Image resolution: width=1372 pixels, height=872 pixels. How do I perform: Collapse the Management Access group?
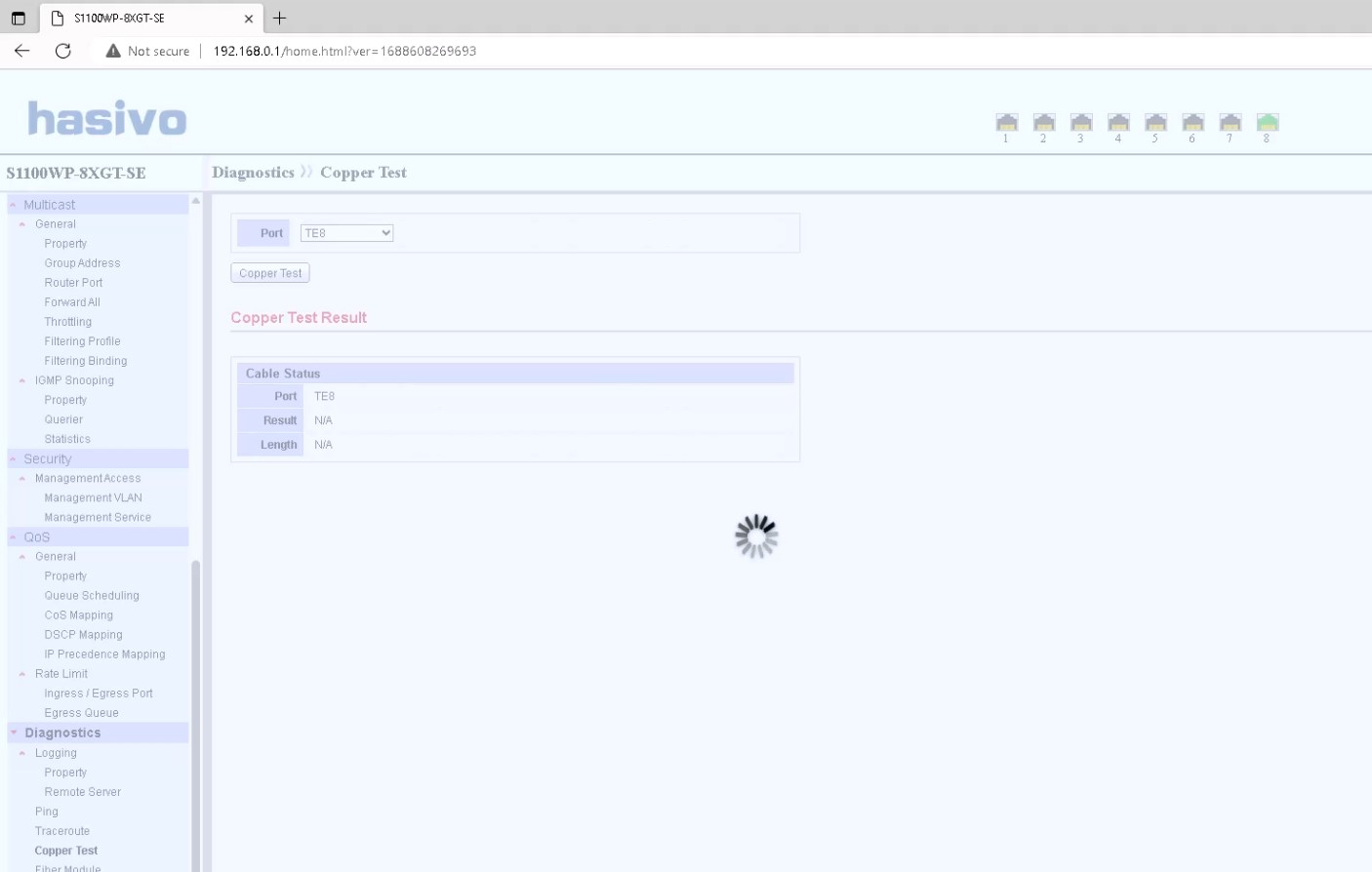click(22, 479)
